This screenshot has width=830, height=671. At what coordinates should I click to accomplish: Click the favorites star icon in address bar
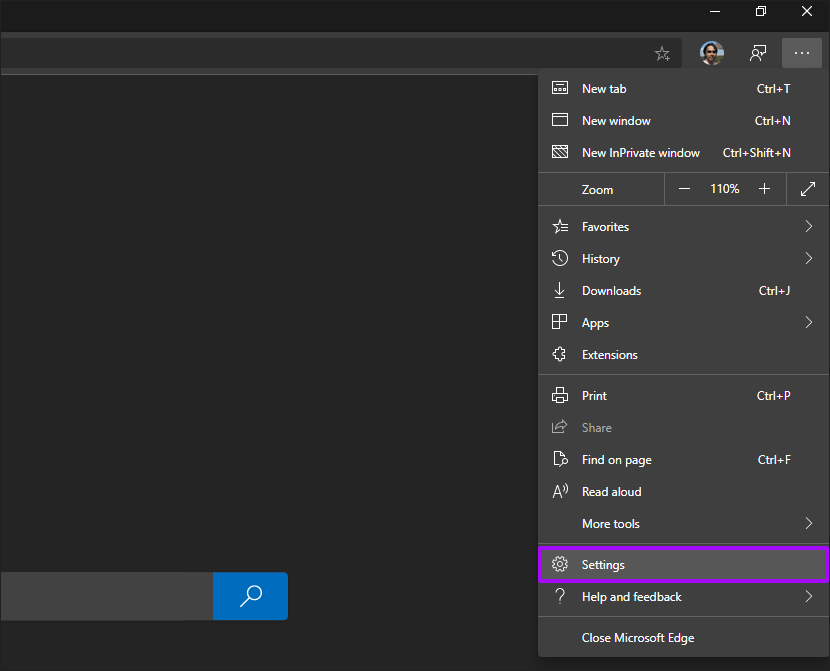click(662, 53)
